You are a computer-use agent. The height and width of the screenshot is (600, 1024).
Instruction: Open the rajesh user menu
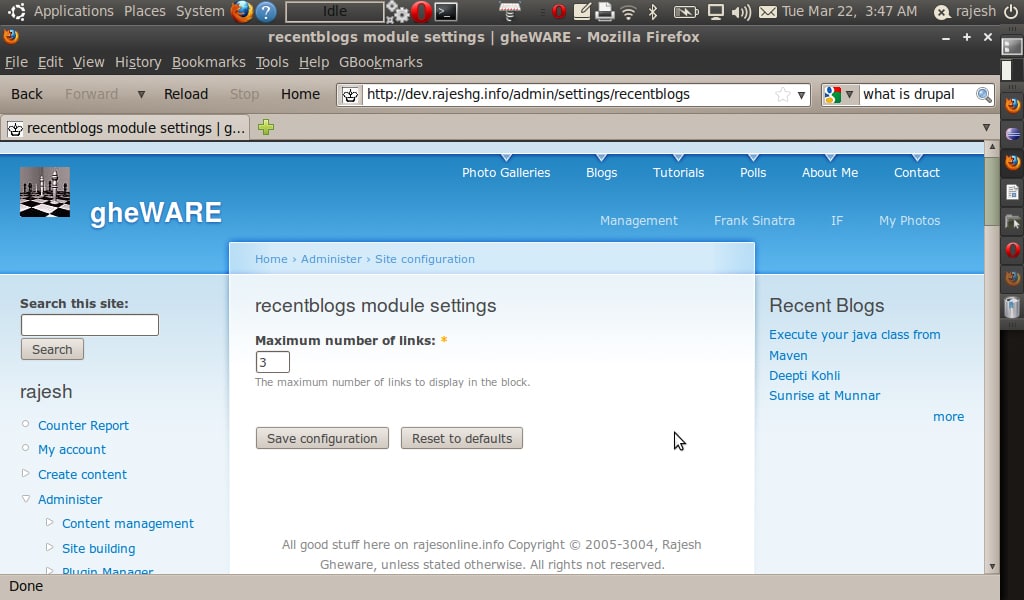(966, 11)
